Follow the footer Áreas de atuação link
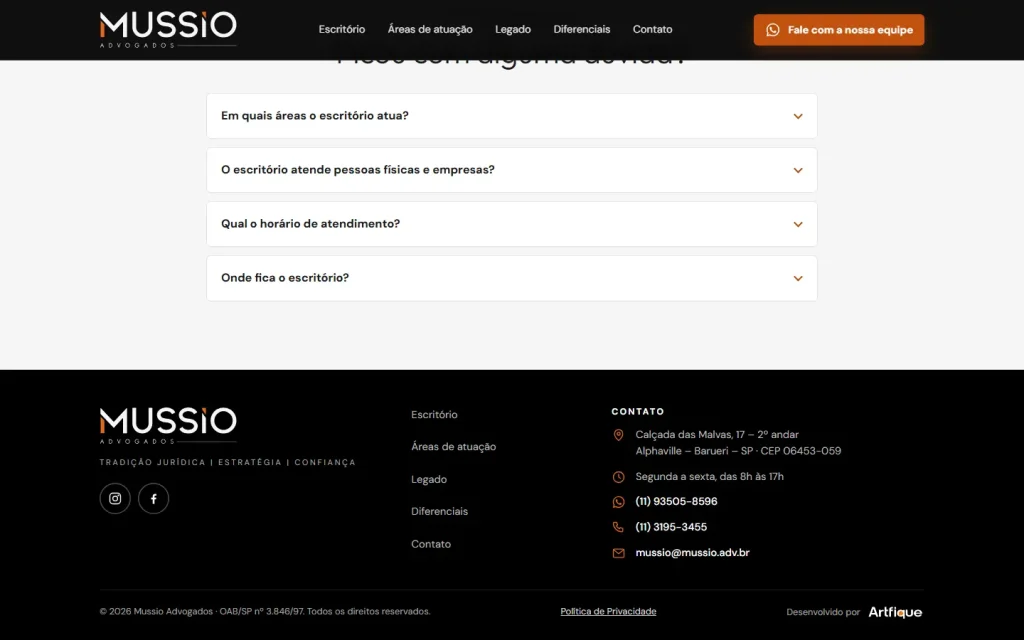Image resolution: width=1024 pixels, height=640 pixels. pos(453,447)
